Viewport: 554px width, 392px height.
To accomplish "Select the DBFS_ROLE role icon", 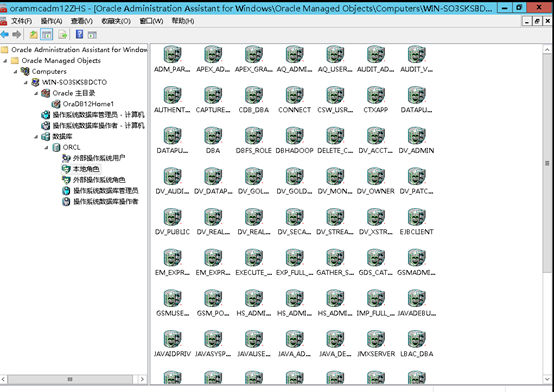I will point(254,136).
